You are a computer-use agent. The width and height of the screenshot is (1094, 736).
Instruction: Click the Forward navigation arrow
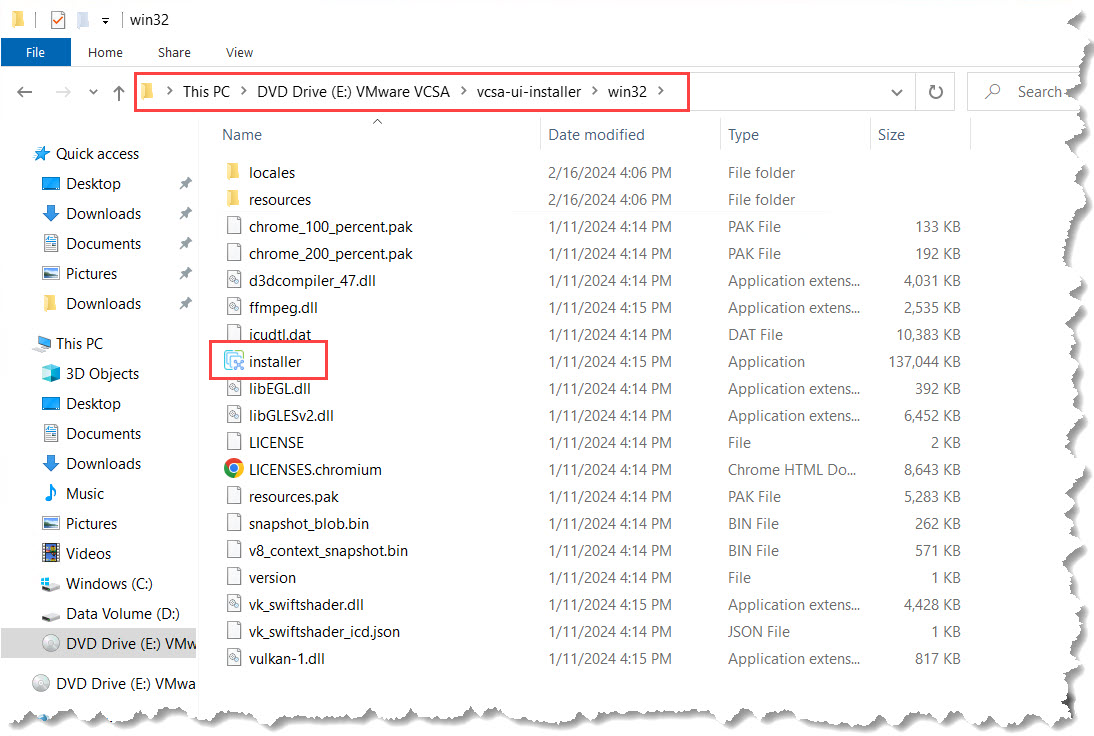tap(63, 92)
